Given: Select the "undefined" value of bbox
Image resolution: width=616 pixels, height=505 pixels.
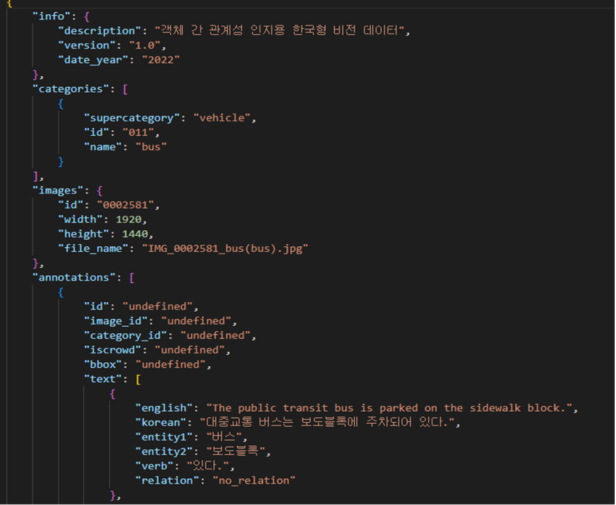Looking at the screenshot, I should (170, 365).
